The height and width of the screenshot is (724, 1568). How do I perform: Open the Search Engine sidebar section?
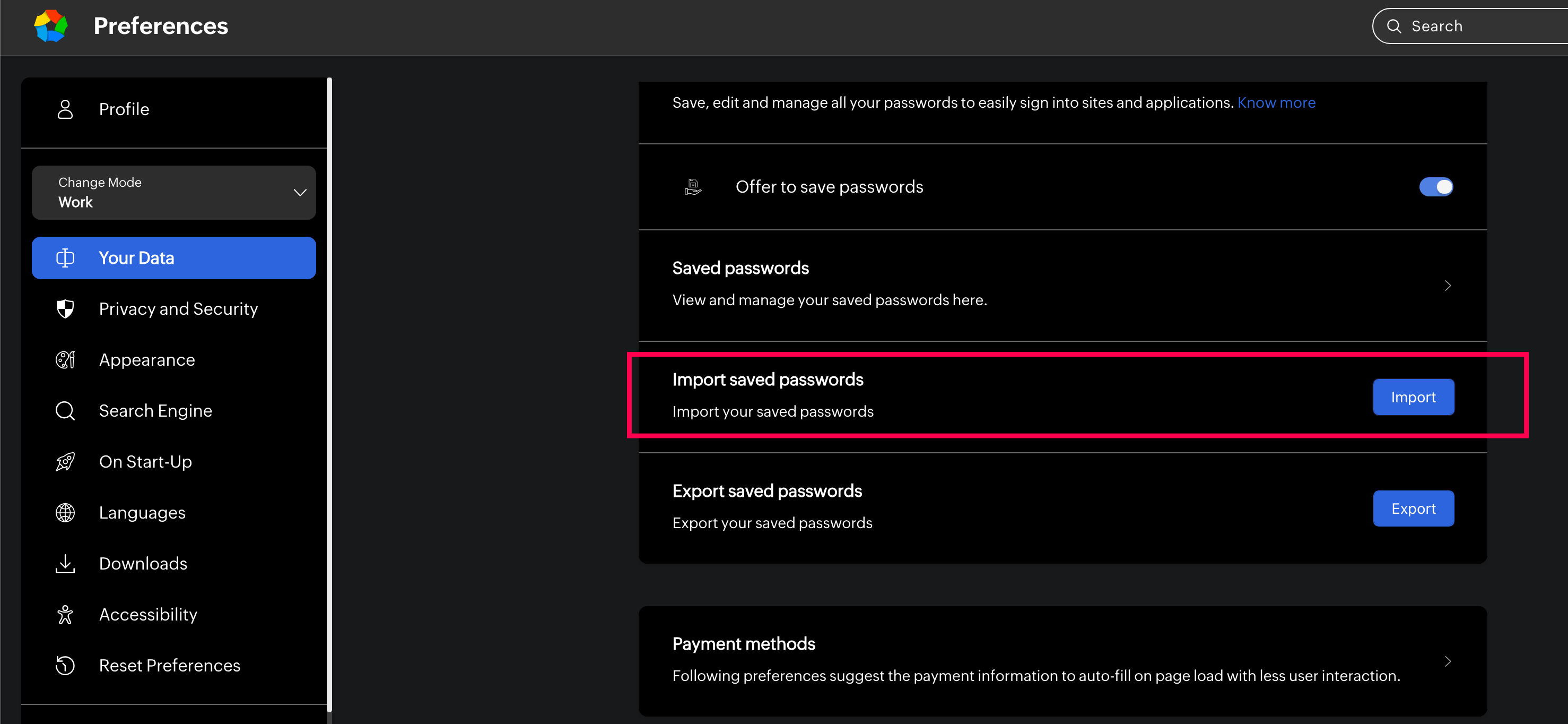coord(155,411)
